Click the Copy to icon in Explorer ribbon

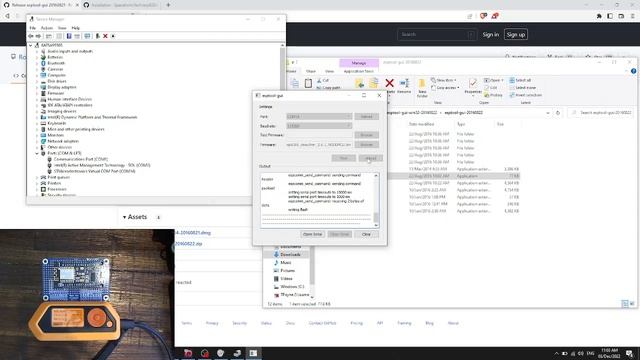tap(373, 83)
